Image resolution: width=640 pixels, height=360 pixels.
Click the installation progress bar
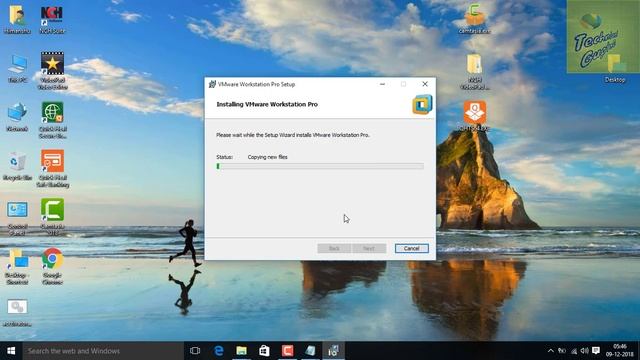[x=320, y=166]
